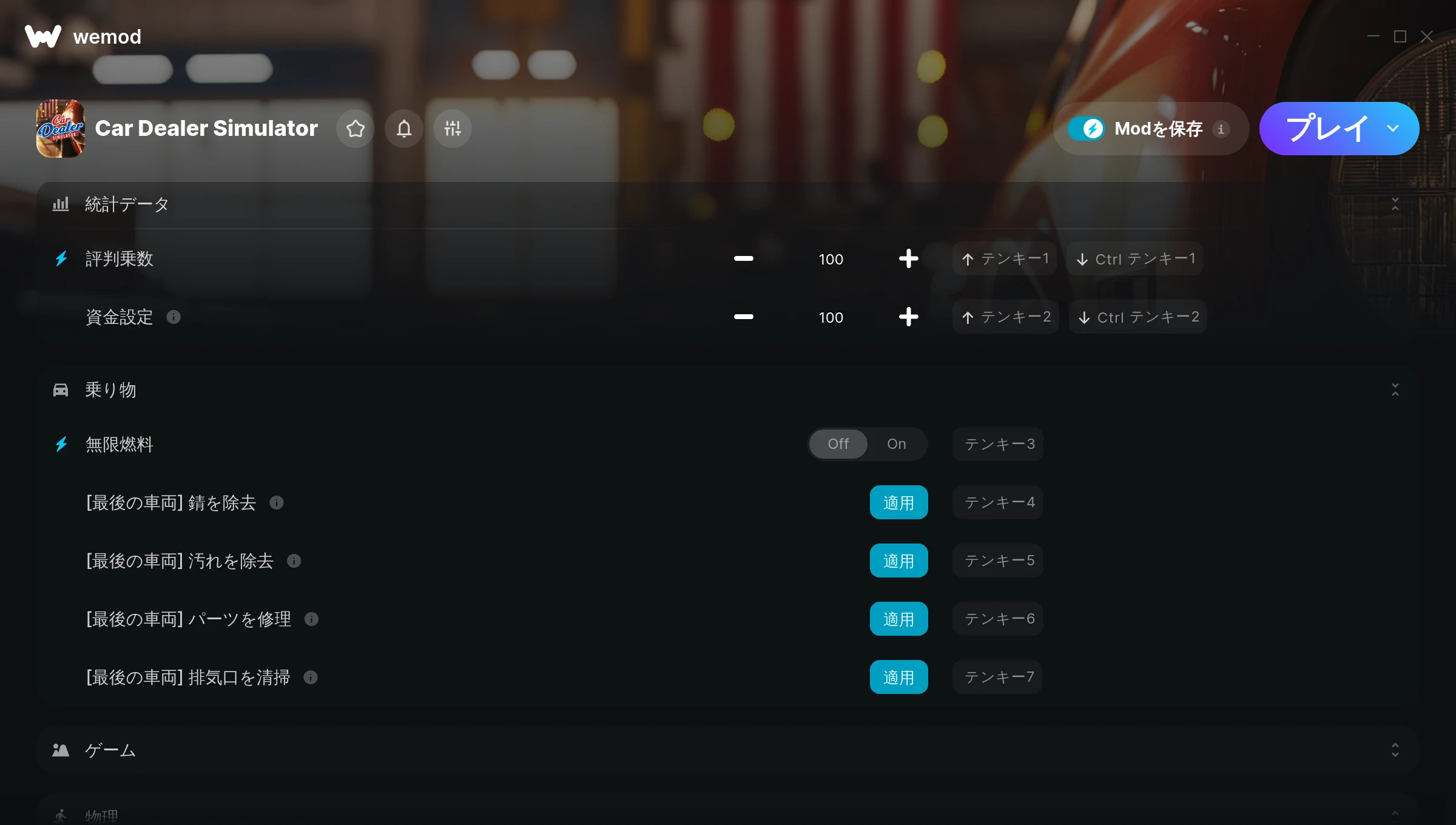Open the mod settings sliders icon
The height and width of the screenshot is (825, 1456).
pos(453,129)
